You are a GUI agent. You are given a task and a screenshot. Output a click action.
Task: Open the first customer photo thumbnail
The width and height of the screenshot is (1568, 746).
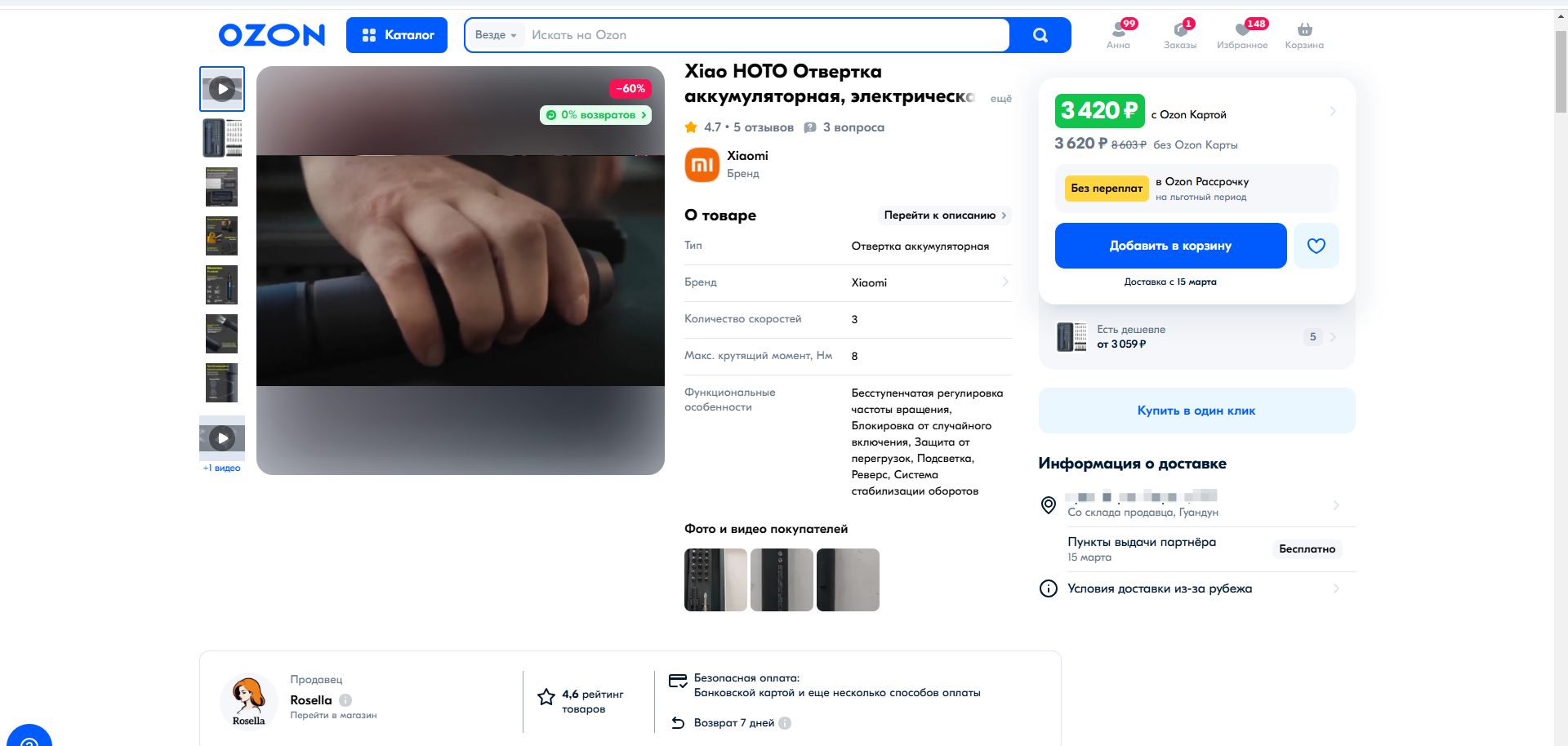715,579
